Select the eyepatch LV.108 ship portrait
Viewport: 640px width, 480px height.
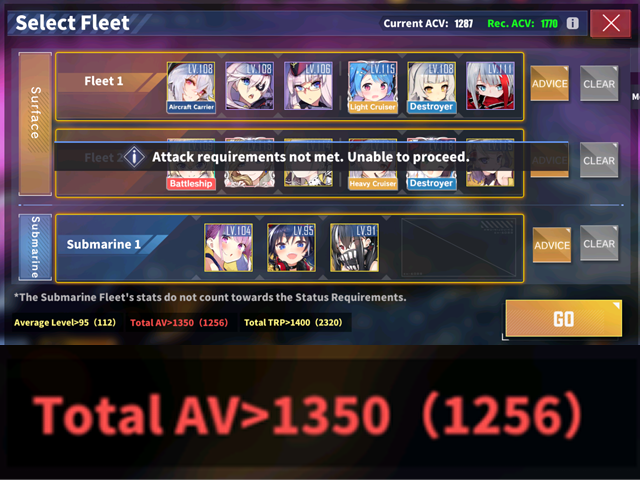(249, 86)
